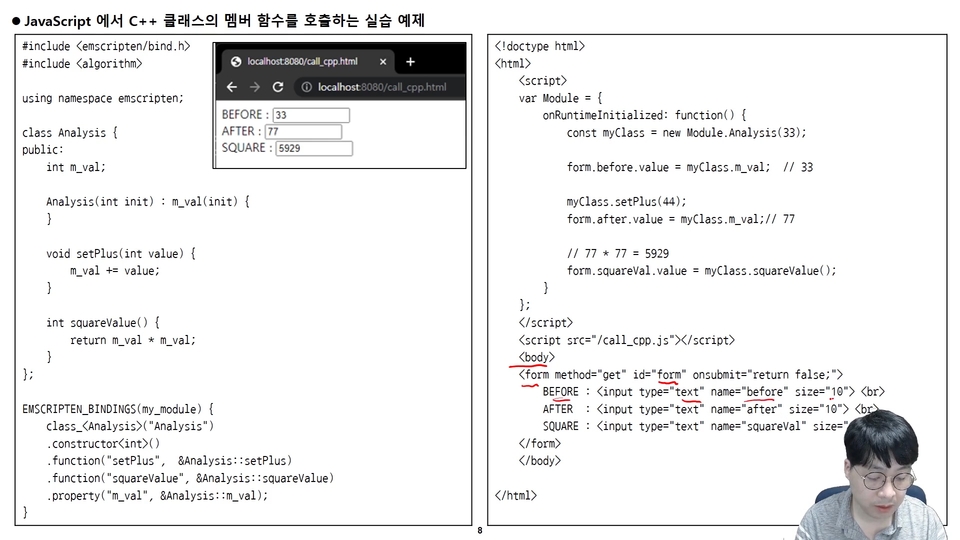Click the '#include <algorithm>' line
960x540 pixels.
click(82, 64)
